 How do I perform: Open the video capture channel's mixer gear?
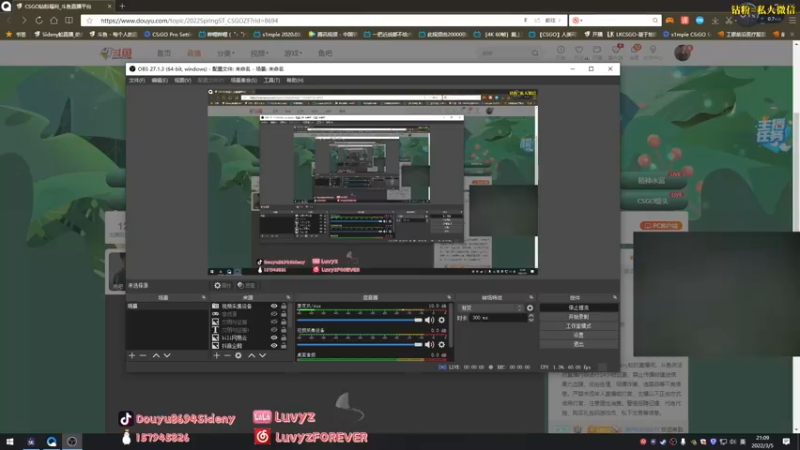pyautogui.click(x=441, y=345)
